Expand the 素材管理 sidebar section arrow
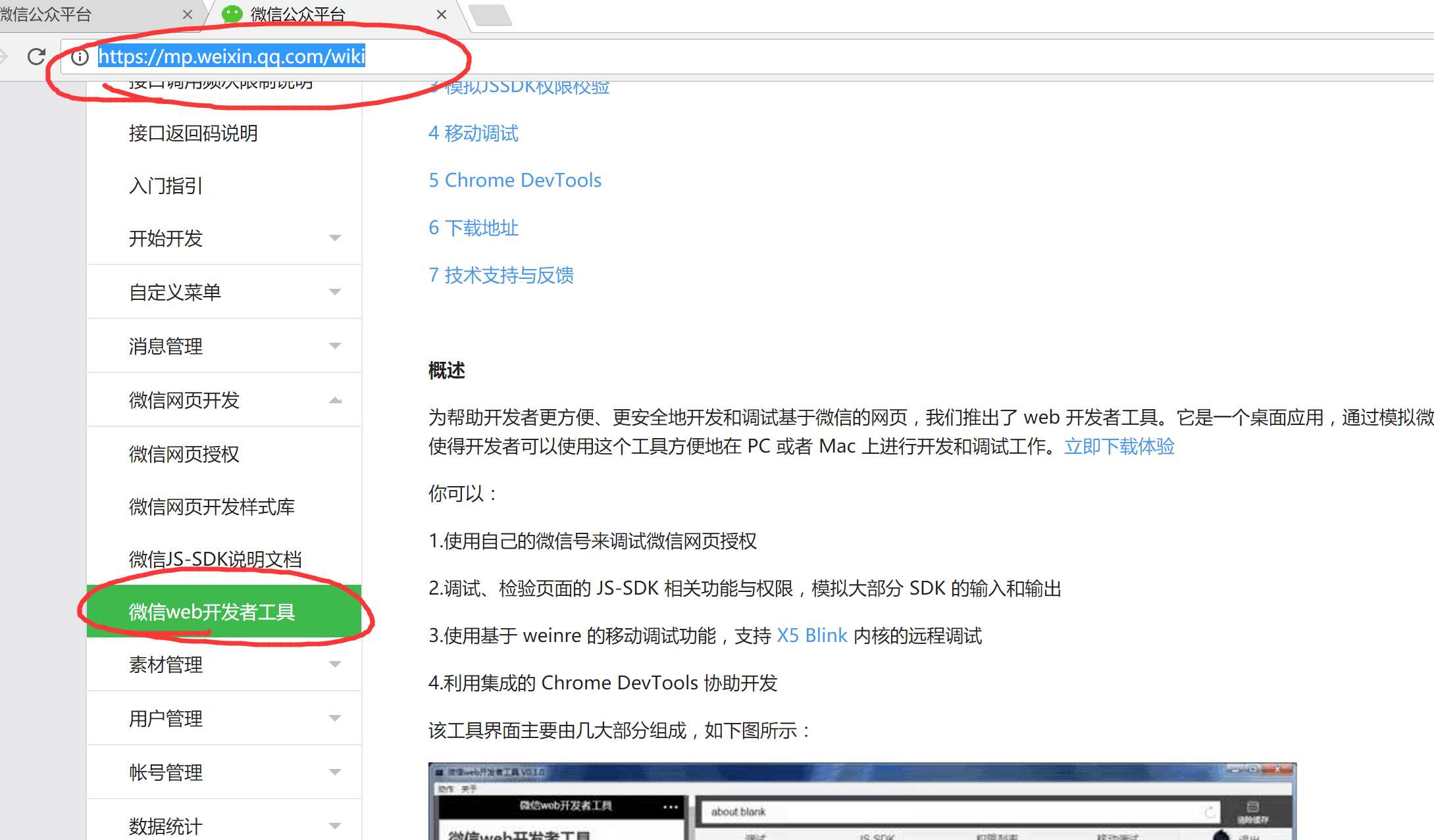 point(335,664)
